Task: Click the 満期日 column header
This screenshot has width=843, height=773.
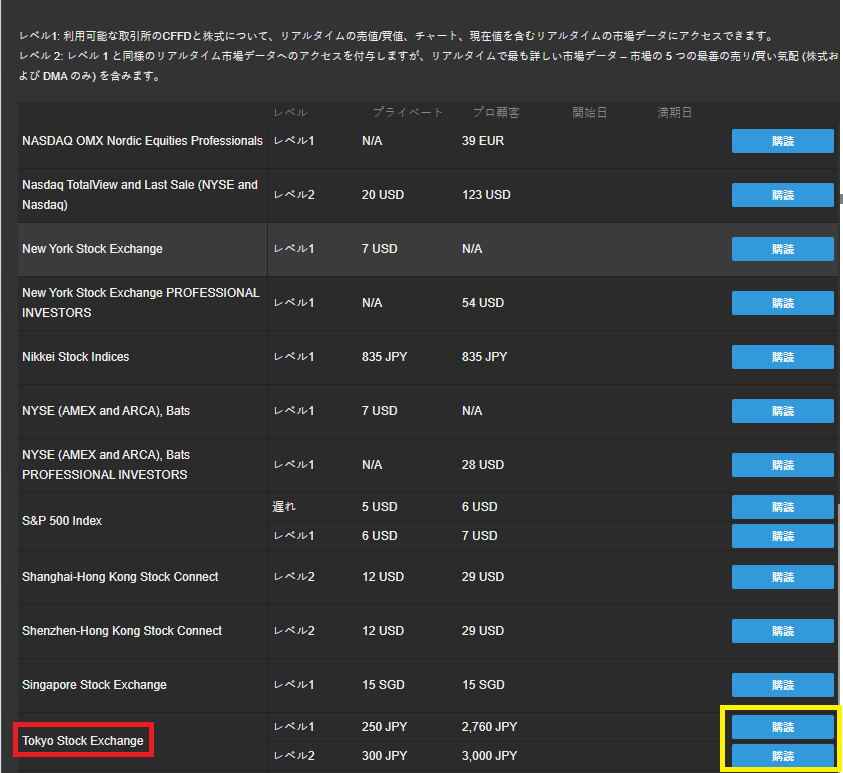Action: pos(674,112)
